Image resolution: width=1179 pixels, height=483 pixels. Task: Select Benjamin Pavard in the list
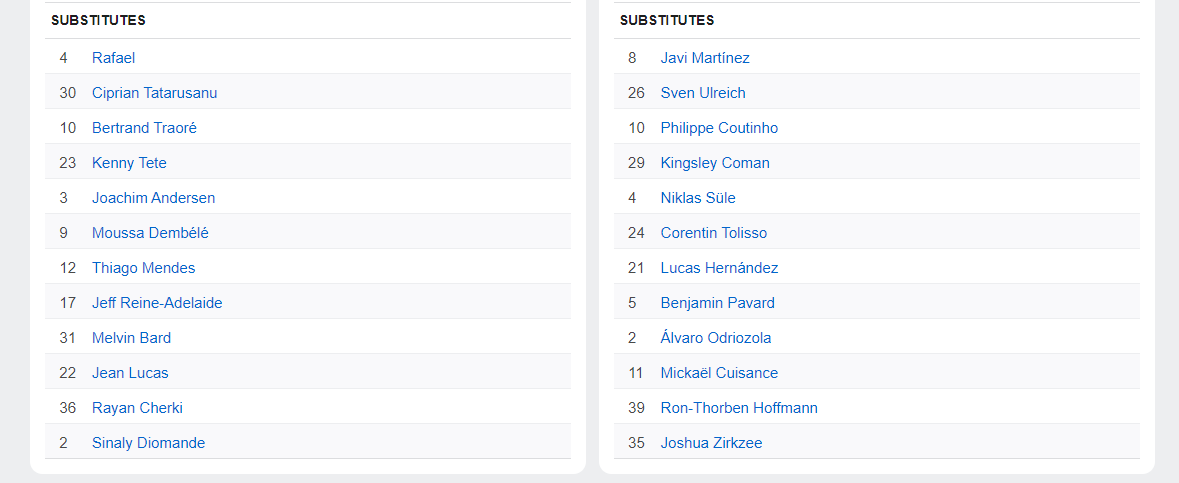click(717, 303)
